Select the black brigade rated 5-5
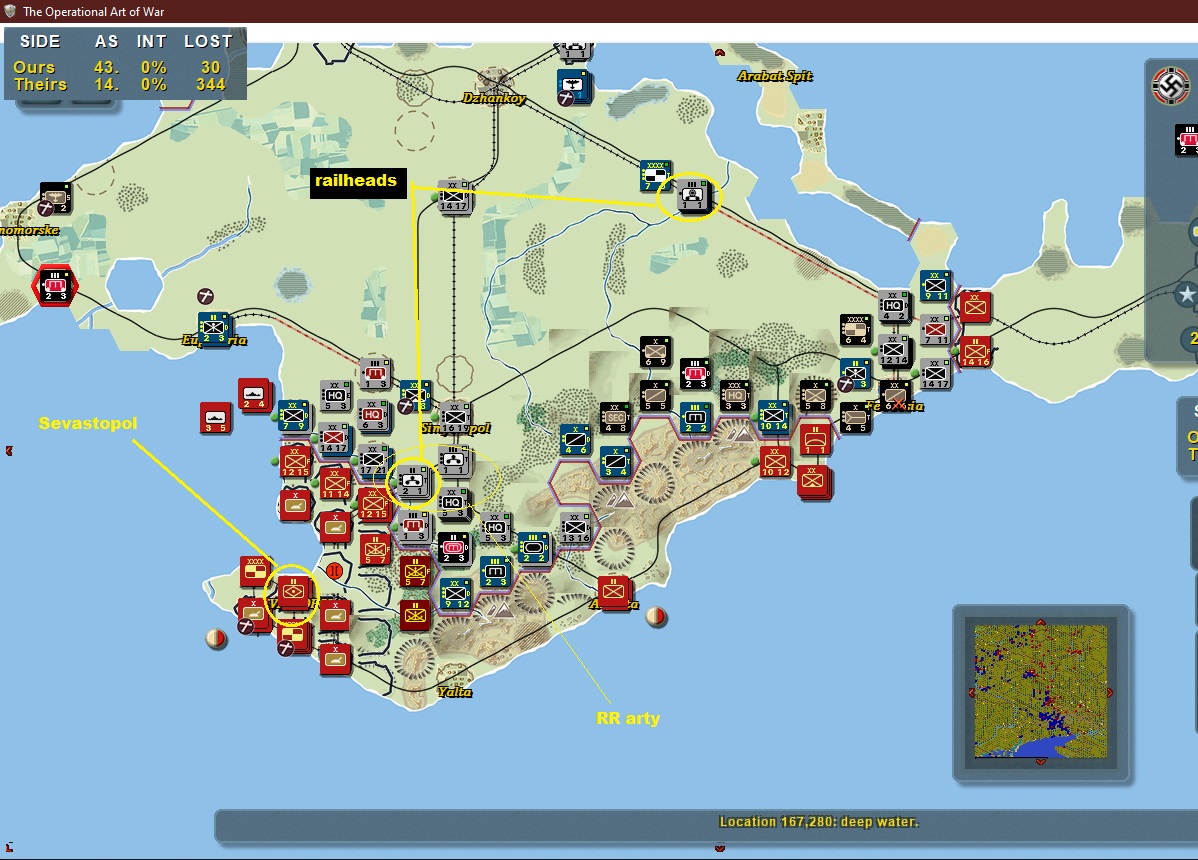 [x=655, y=396]
